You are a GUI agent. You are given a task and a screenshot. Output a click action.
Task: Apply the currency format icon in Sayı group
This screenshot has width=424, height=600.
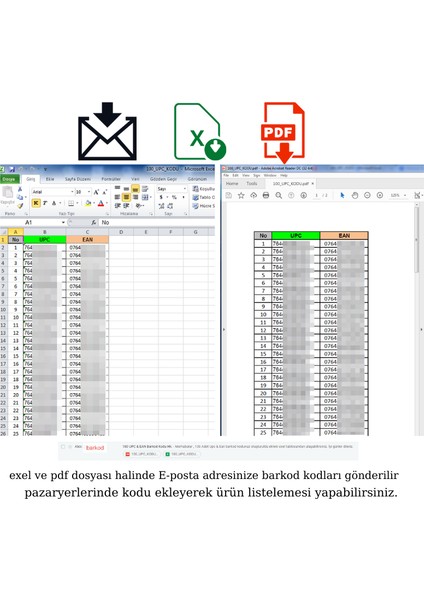click(161, 197)
